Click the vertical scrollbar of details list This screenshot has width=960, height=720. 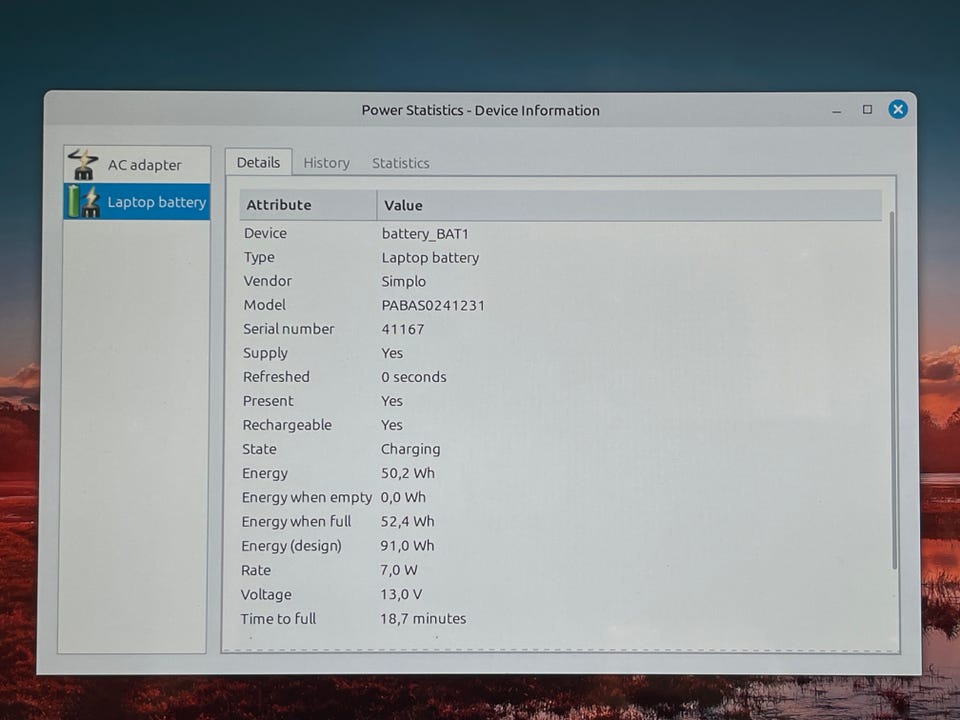coord(893,390)
